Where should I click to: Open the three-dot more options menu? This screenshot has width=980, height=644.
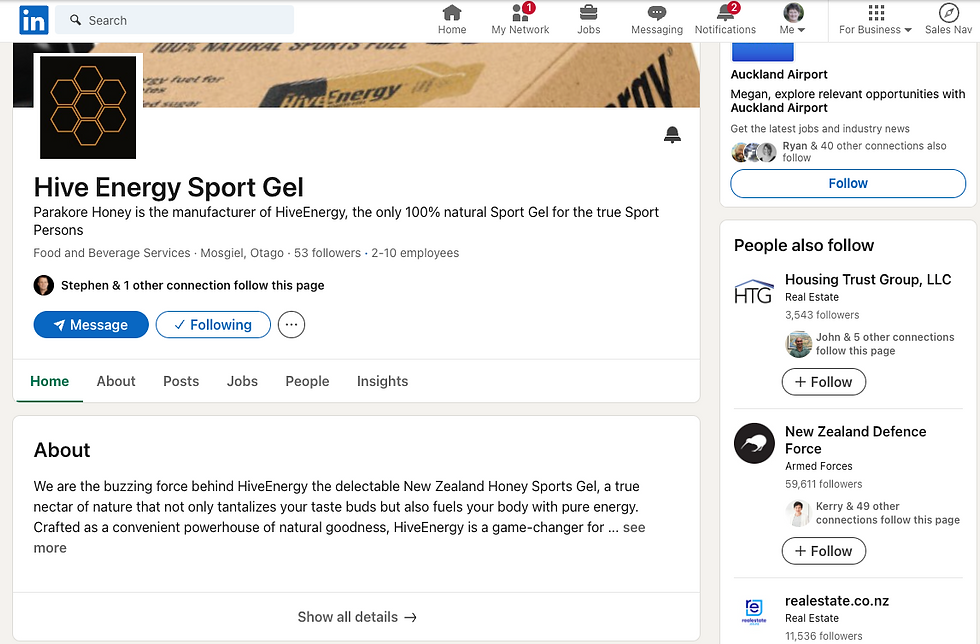tap(291, 325)
